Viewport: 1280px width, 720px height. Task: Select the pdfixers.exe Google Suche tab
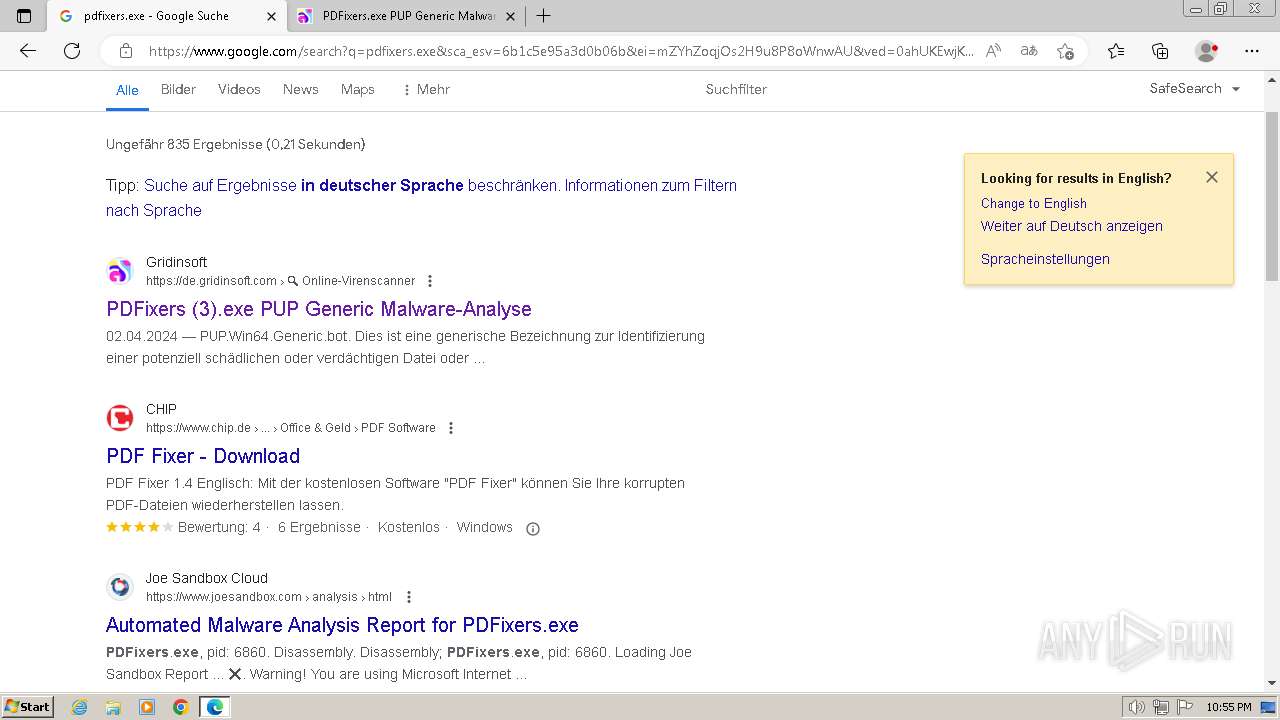point(167,16)
